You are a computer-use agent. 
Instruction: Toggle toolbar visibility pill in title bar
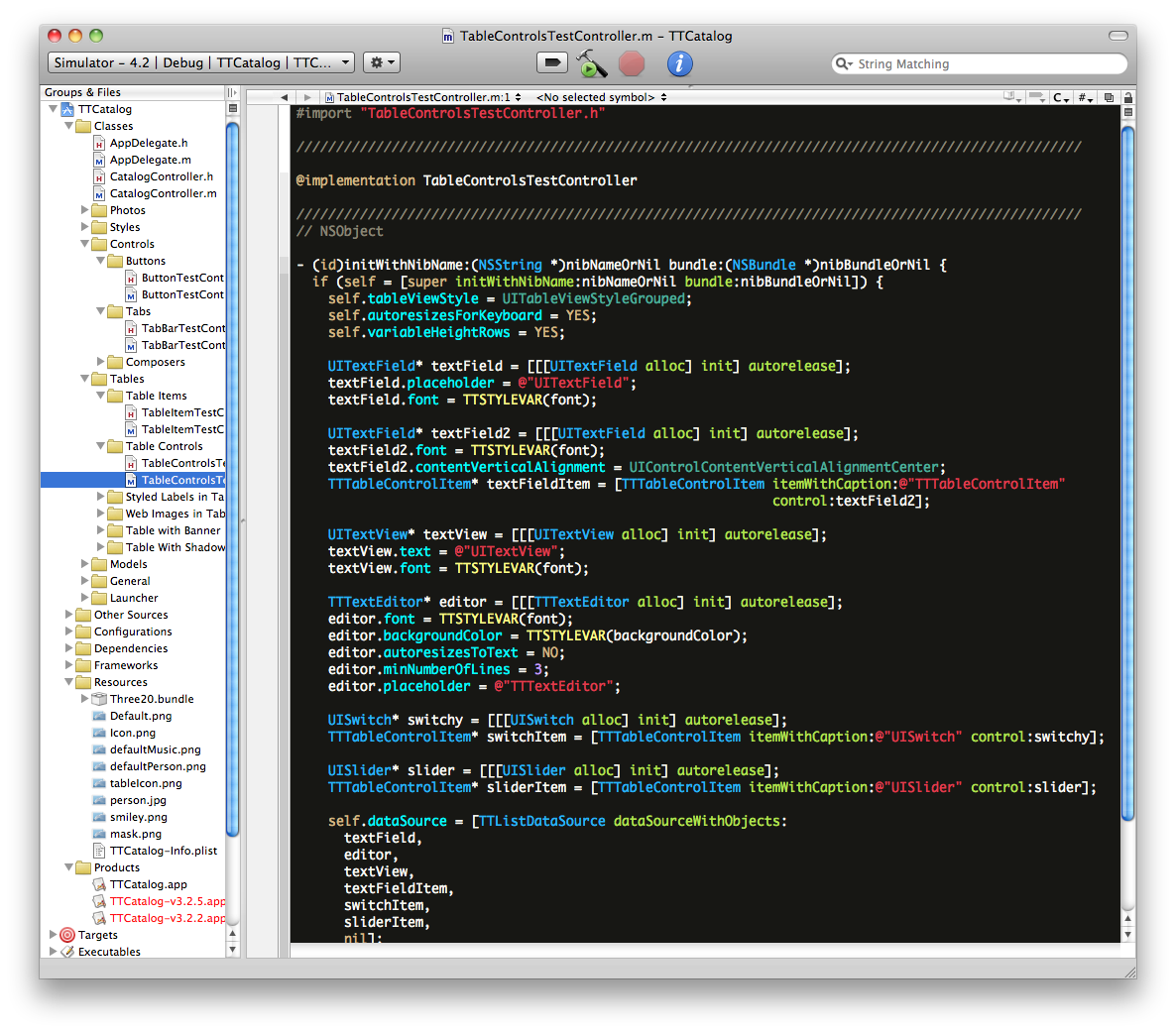coord(1118,36)
